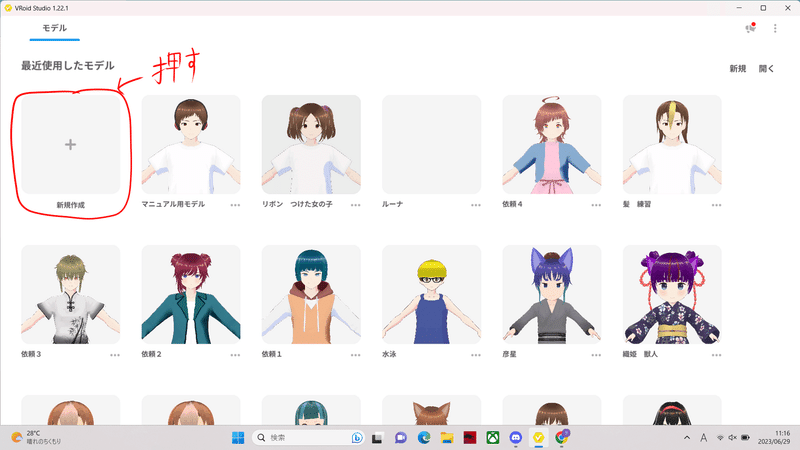Open the 織姫 獣人 model thumbnail
800x450 pixels.
(672, 294)
